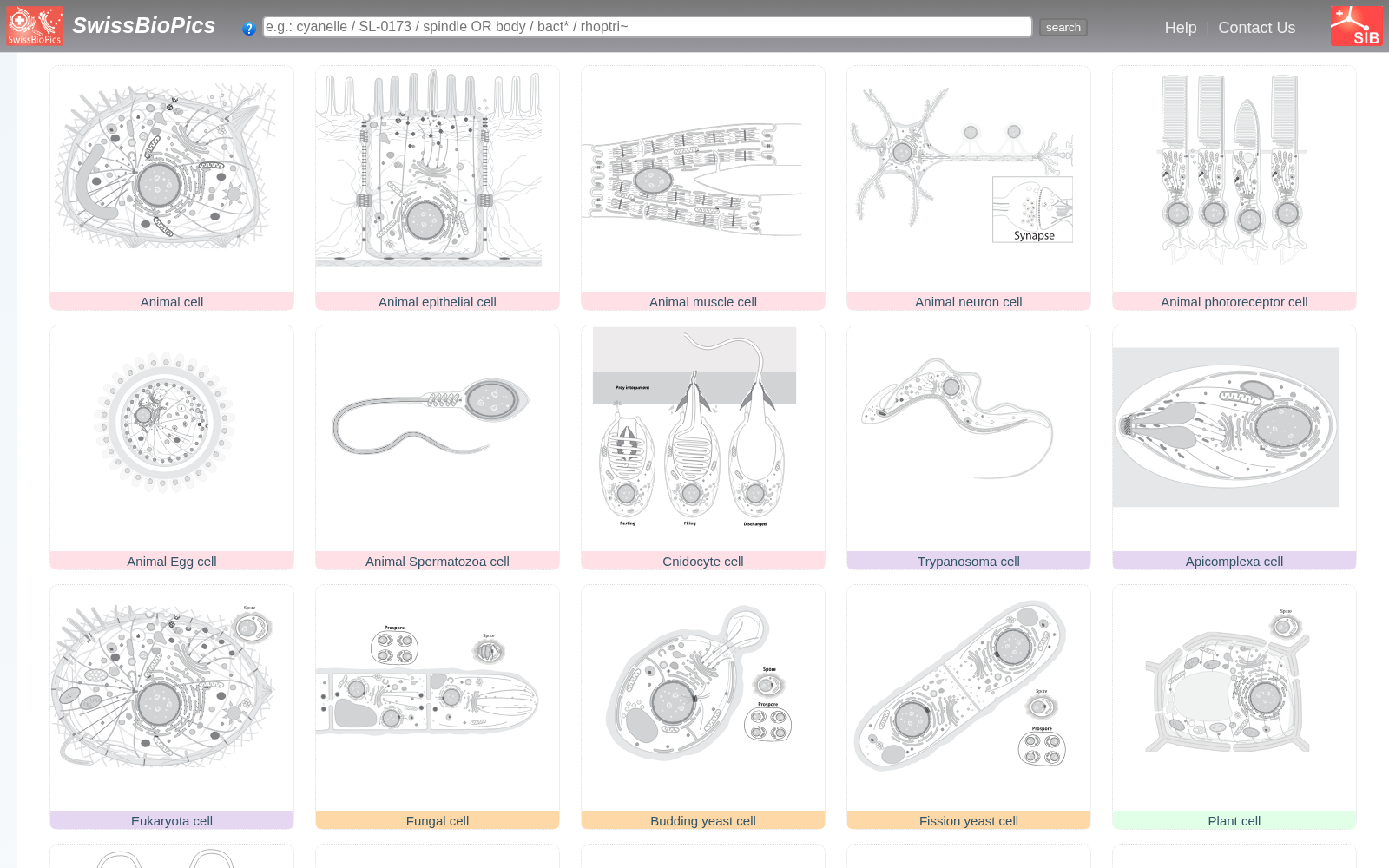Click the 'Fungal cell' label
The width and height of the screenshot is (1389, 868).
[x=438, y=821]
